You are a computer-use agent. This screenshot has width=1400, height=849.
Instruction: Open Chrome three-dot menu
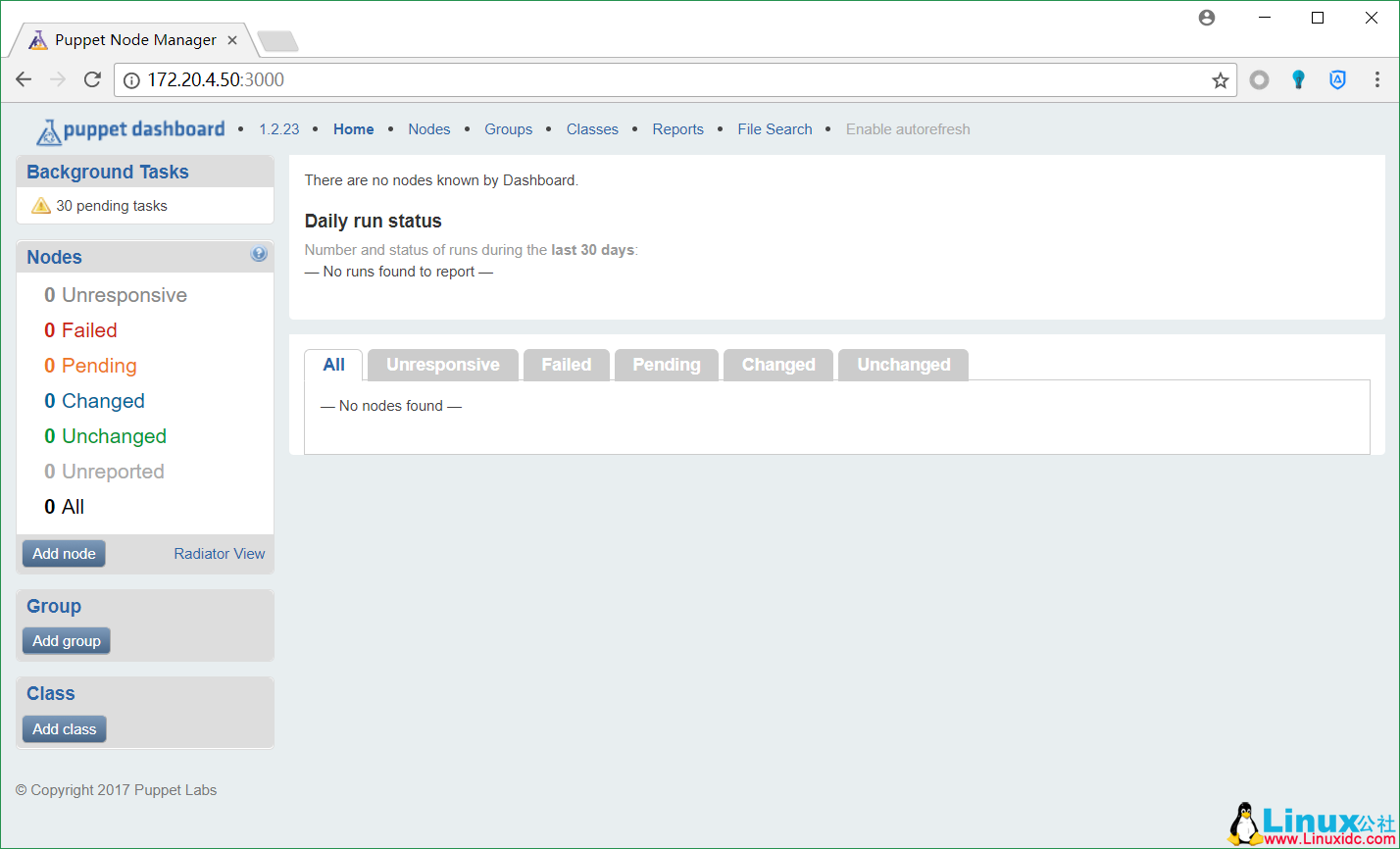[x=1377, y=80]
